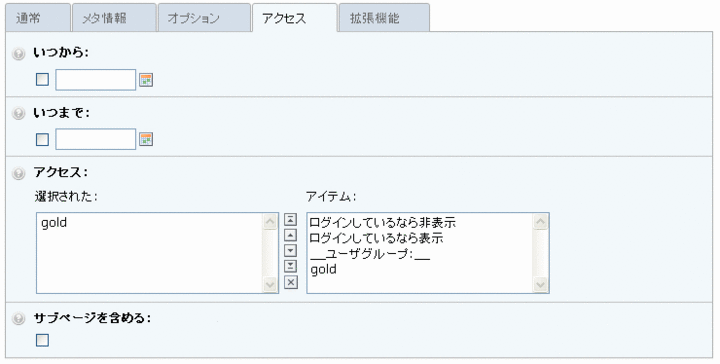This screenshot has height=364, width=720.
Task: Click the help icon beside サブページを含める
Action: pyautogui.click(x=18, y=319)
